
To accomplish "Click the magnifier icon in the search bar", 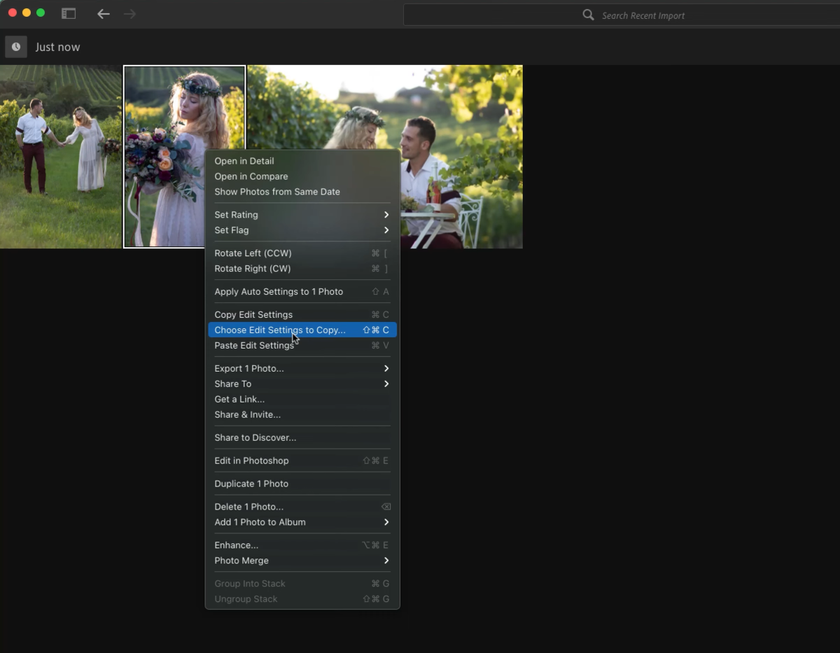I will point(589,14).
